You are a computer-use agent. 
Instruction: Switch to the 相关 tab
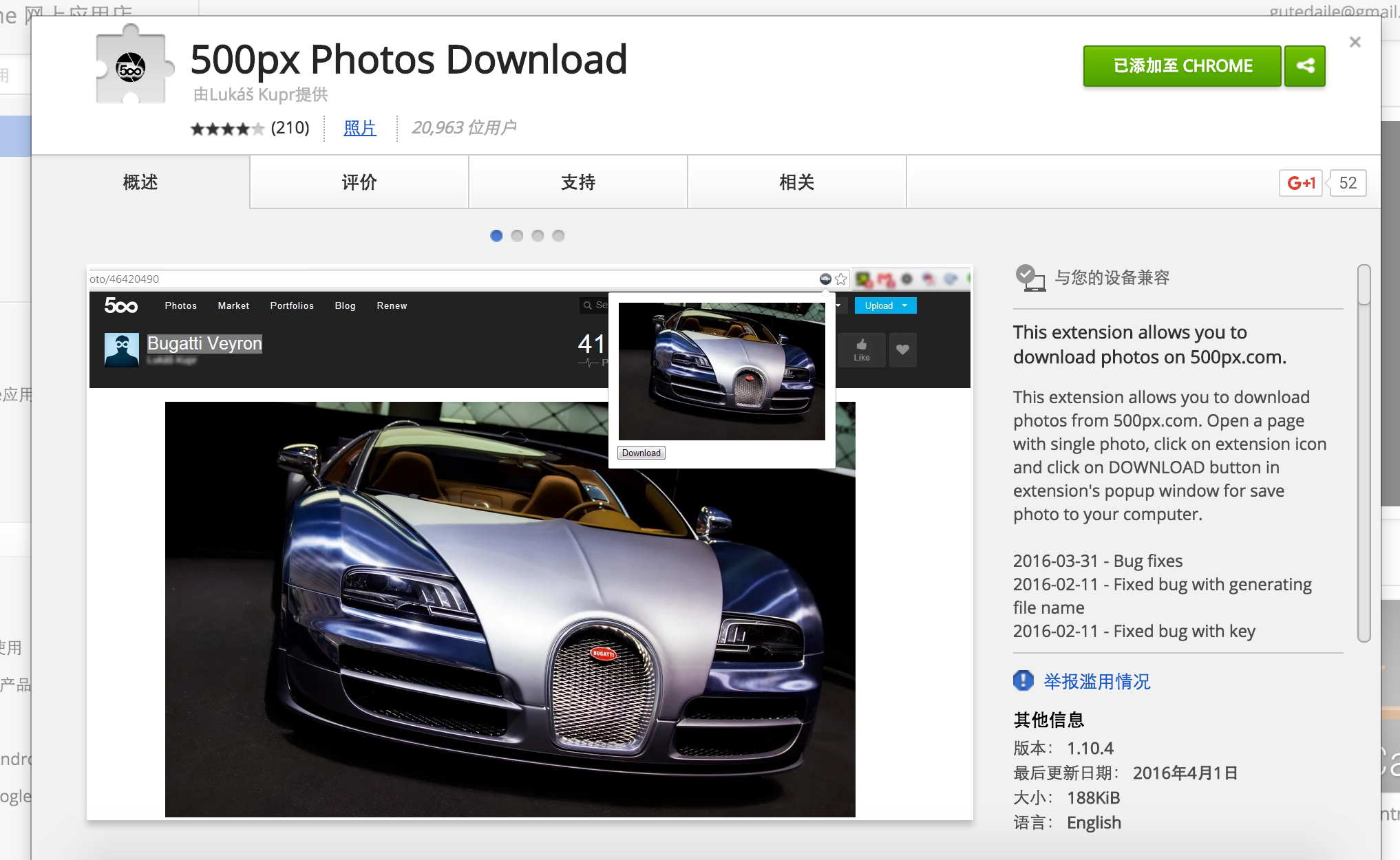[797, 182]
